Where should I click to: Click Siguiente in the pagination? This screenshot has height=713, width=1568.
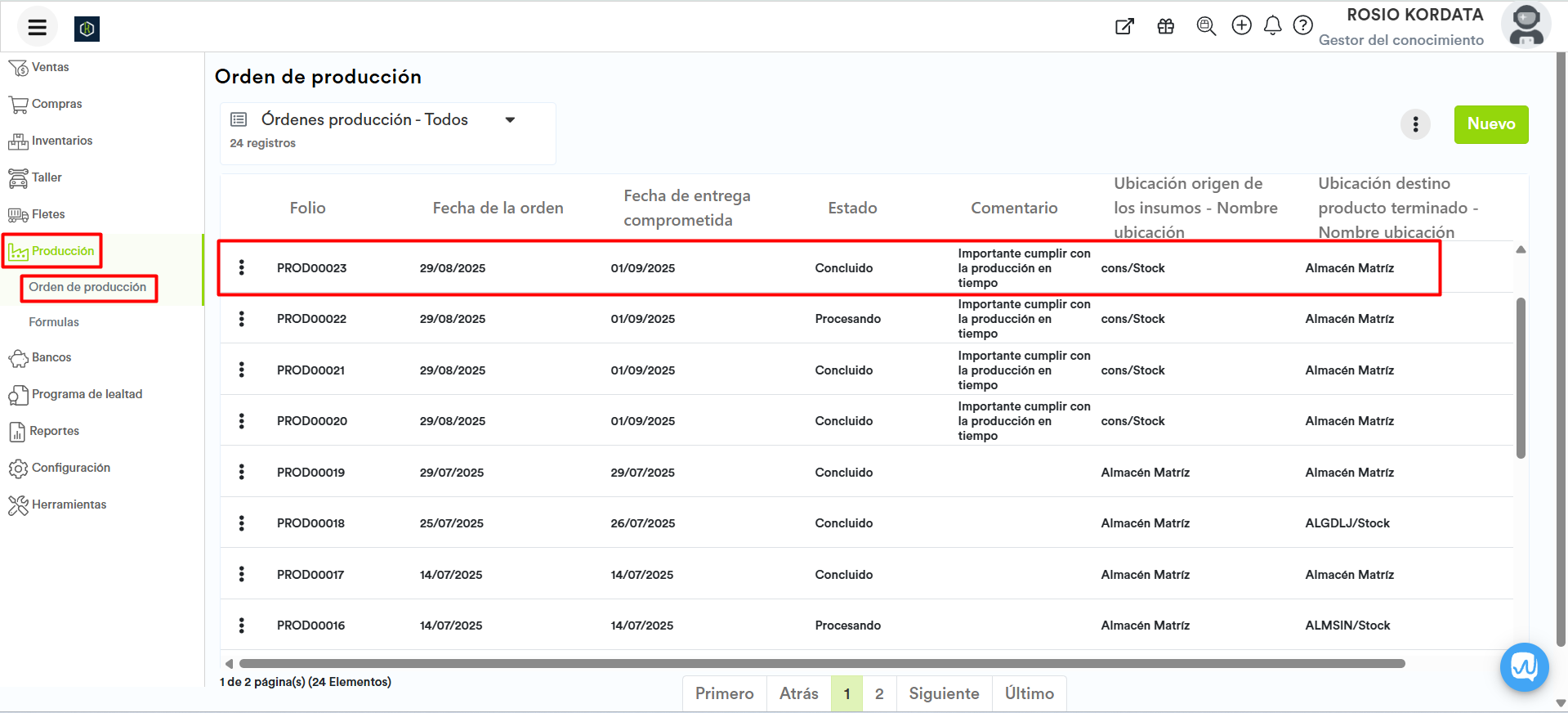click(x=944, y=693)
